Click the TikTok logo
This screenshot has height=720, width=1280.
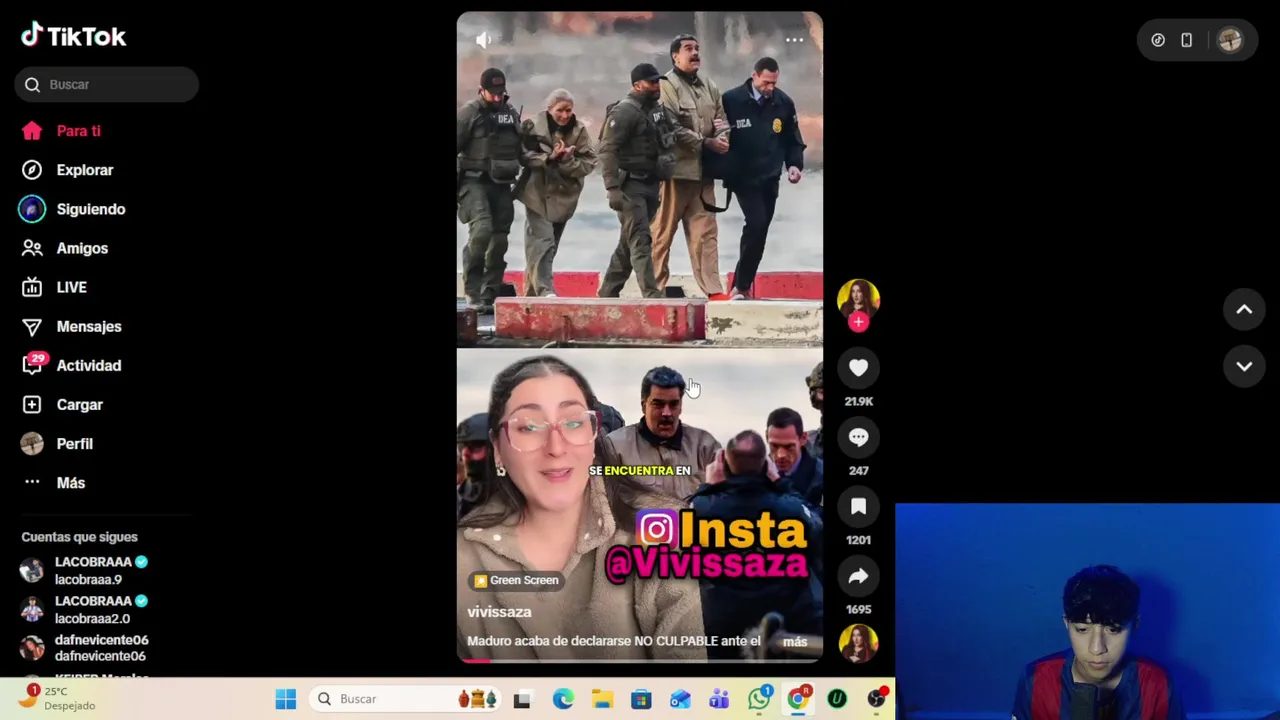73,36
